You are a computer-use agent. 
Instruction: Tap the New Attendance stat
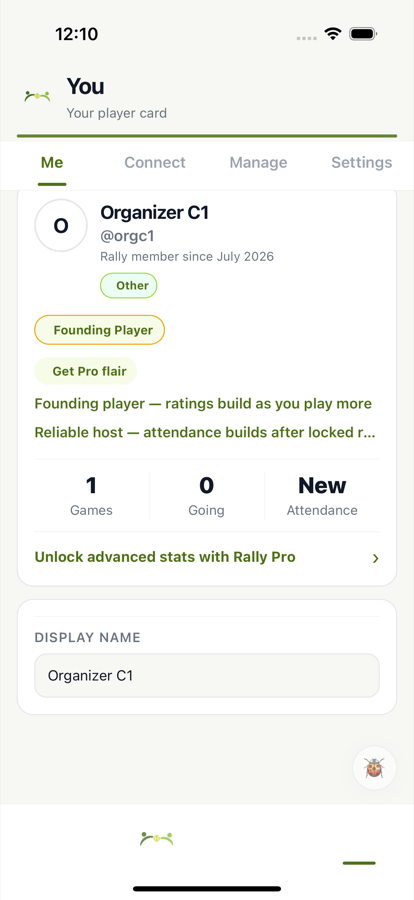322,496
